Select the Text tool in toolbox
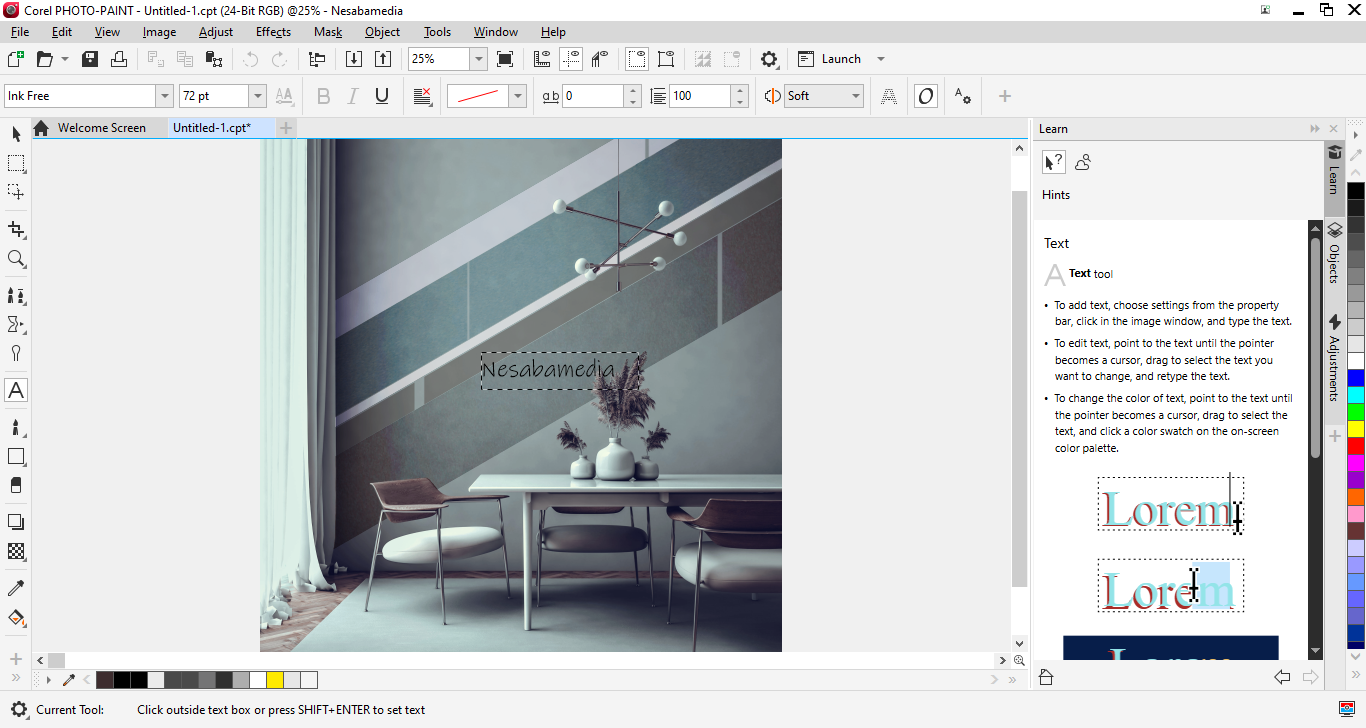 tap(16, 390)
